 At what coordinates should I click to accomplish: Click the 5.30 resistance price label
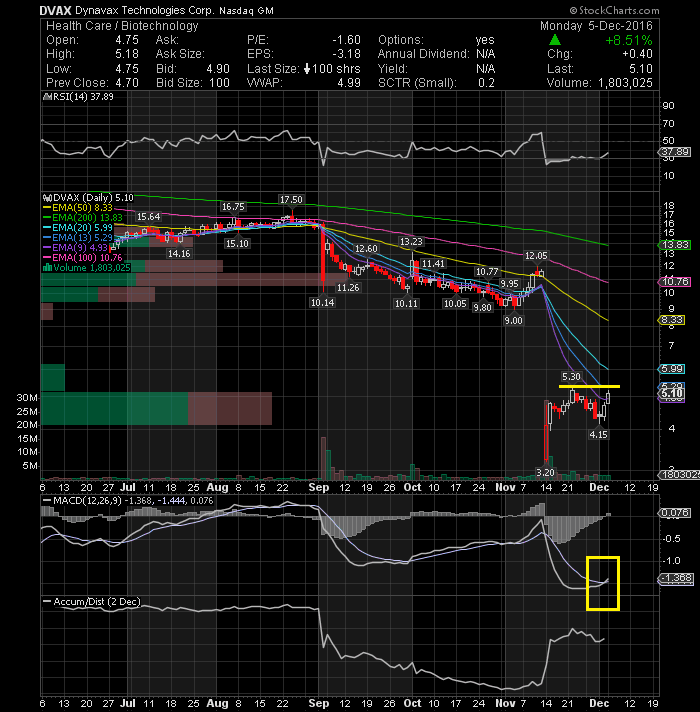point(571,376)
